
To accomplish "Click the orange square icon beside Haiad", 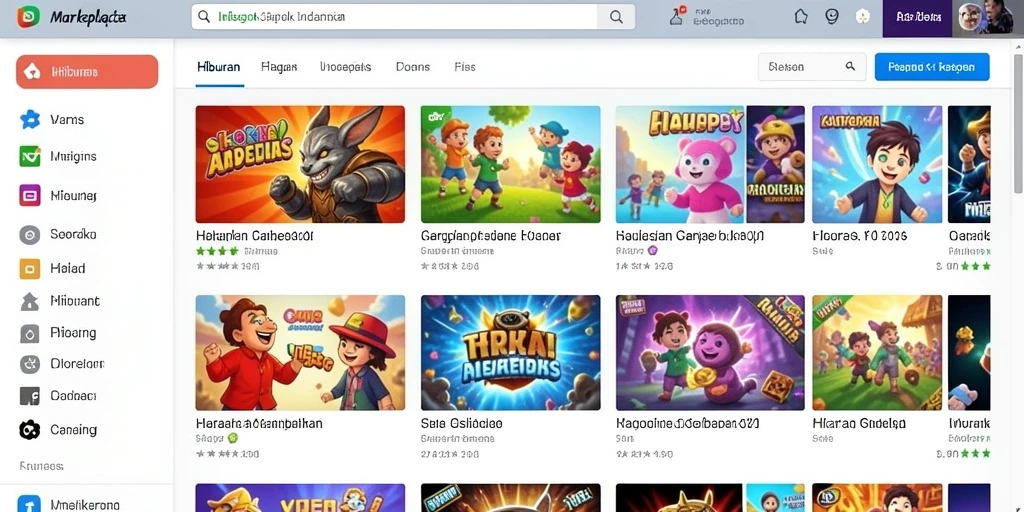I will [x=29, y=268].
